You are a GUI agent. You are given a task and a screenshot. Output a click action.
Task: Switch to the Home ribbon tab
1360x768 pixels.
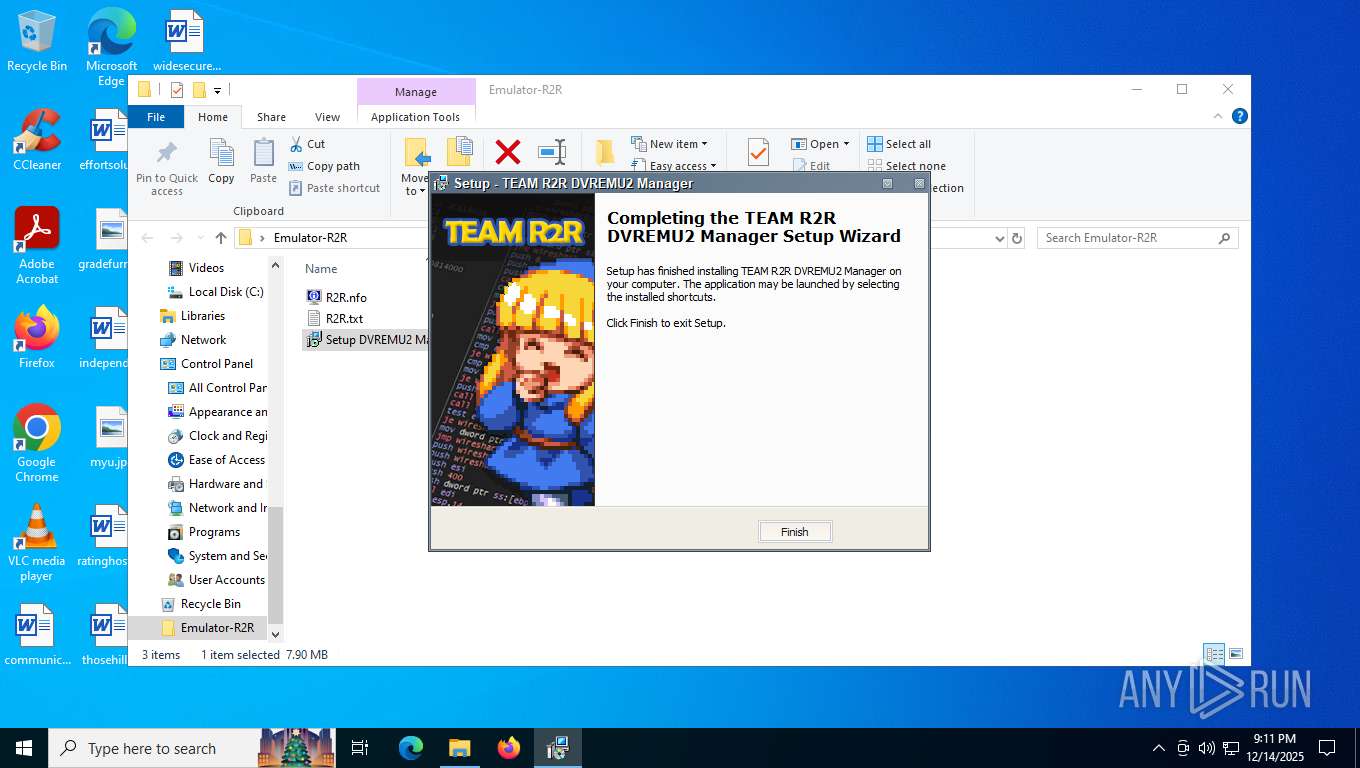[213, 117]
